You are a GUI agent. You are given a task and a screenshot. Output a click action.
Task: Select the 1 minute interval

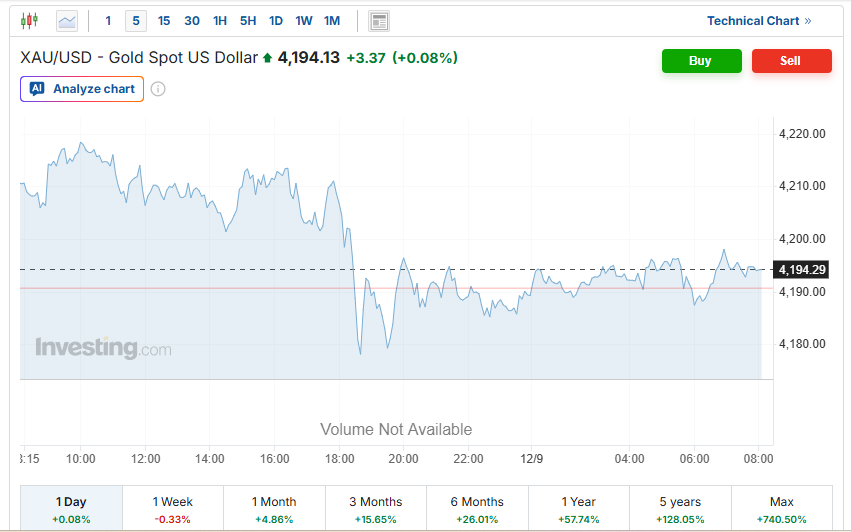tap(108, 20)
